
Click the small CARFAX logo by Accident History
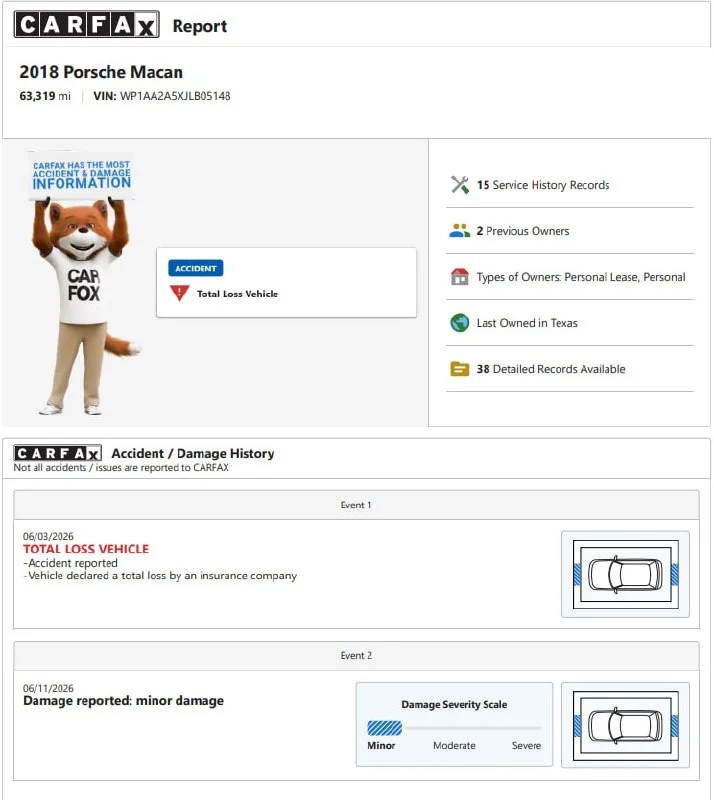pos(57,453)
